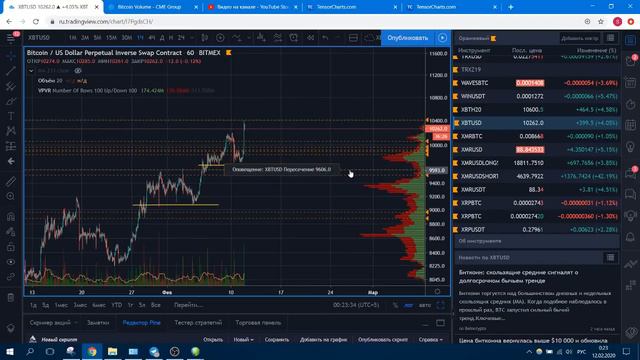Open the watchlist panel icon in right sidebar
Screen dimensions: 640x360
pos(631,40)
